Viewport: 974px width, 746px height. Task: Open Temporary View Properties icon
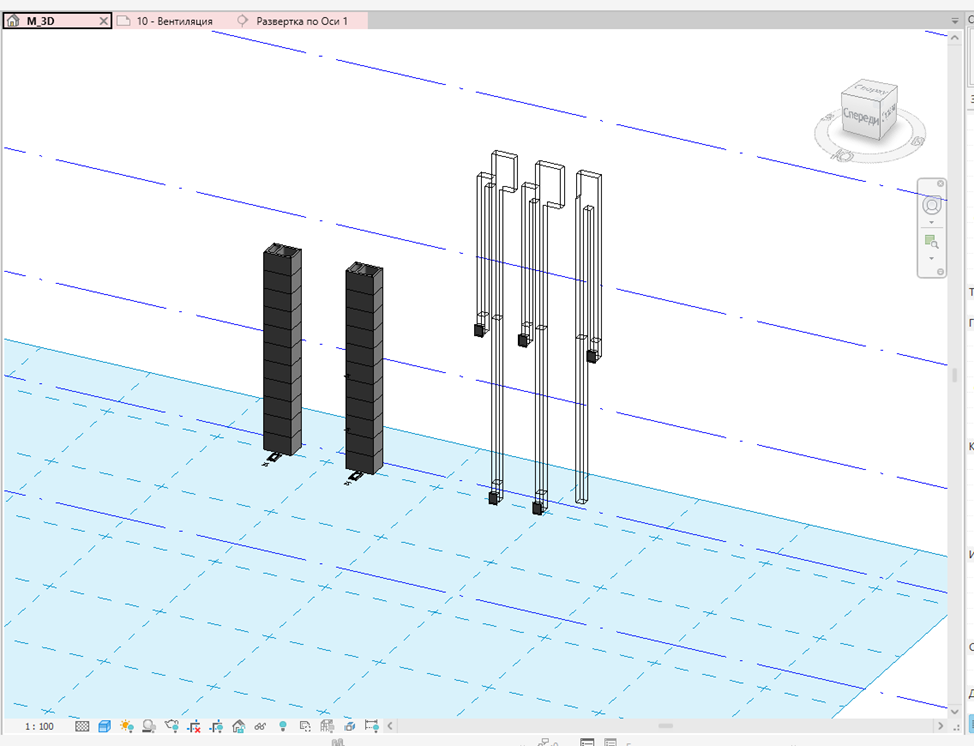pyautogui.click(x=305, y=726)
